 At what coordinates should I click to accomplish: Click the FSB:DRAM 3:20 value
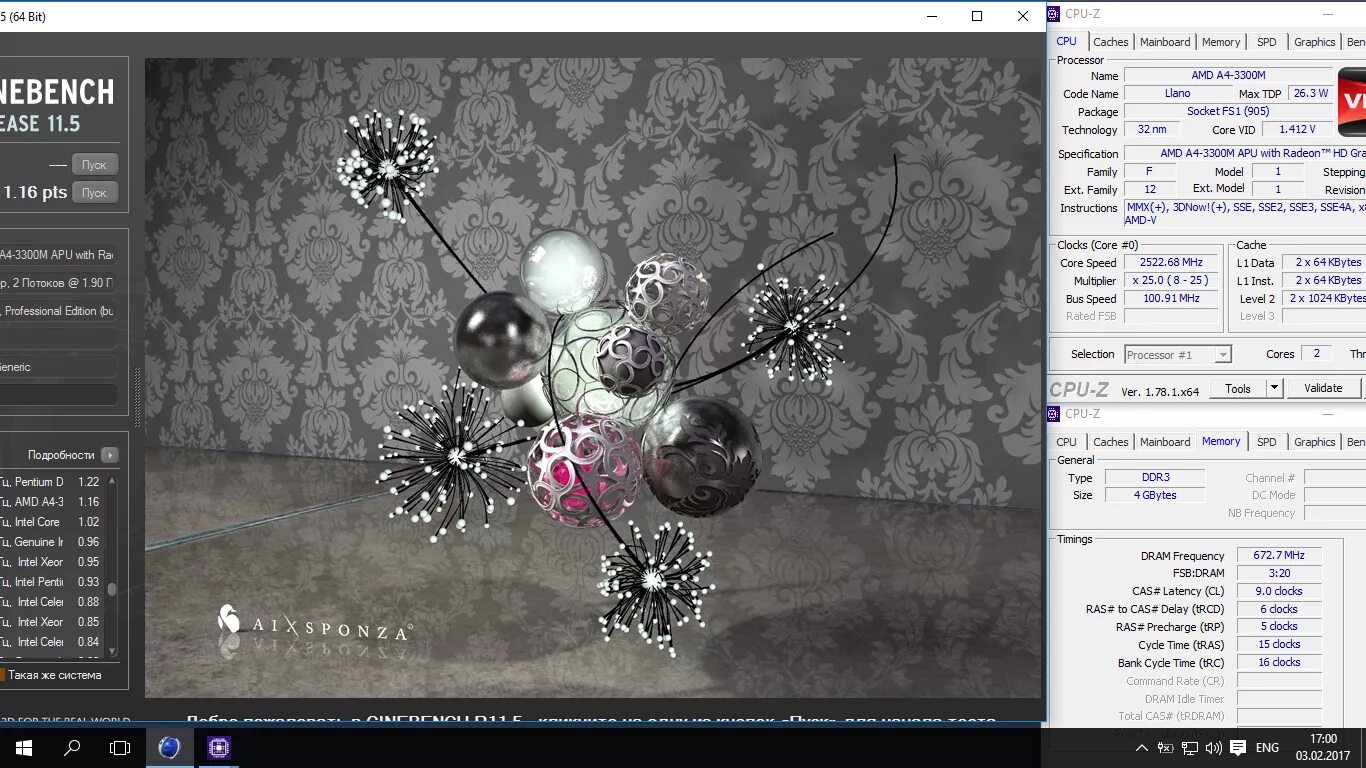1279,573
